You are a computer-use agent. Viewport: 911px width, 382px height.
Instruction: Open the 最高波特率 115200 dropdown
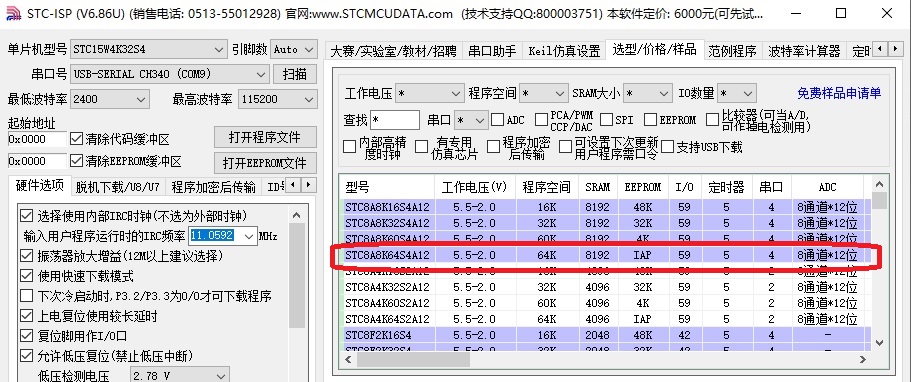click(x=278, y=99)
